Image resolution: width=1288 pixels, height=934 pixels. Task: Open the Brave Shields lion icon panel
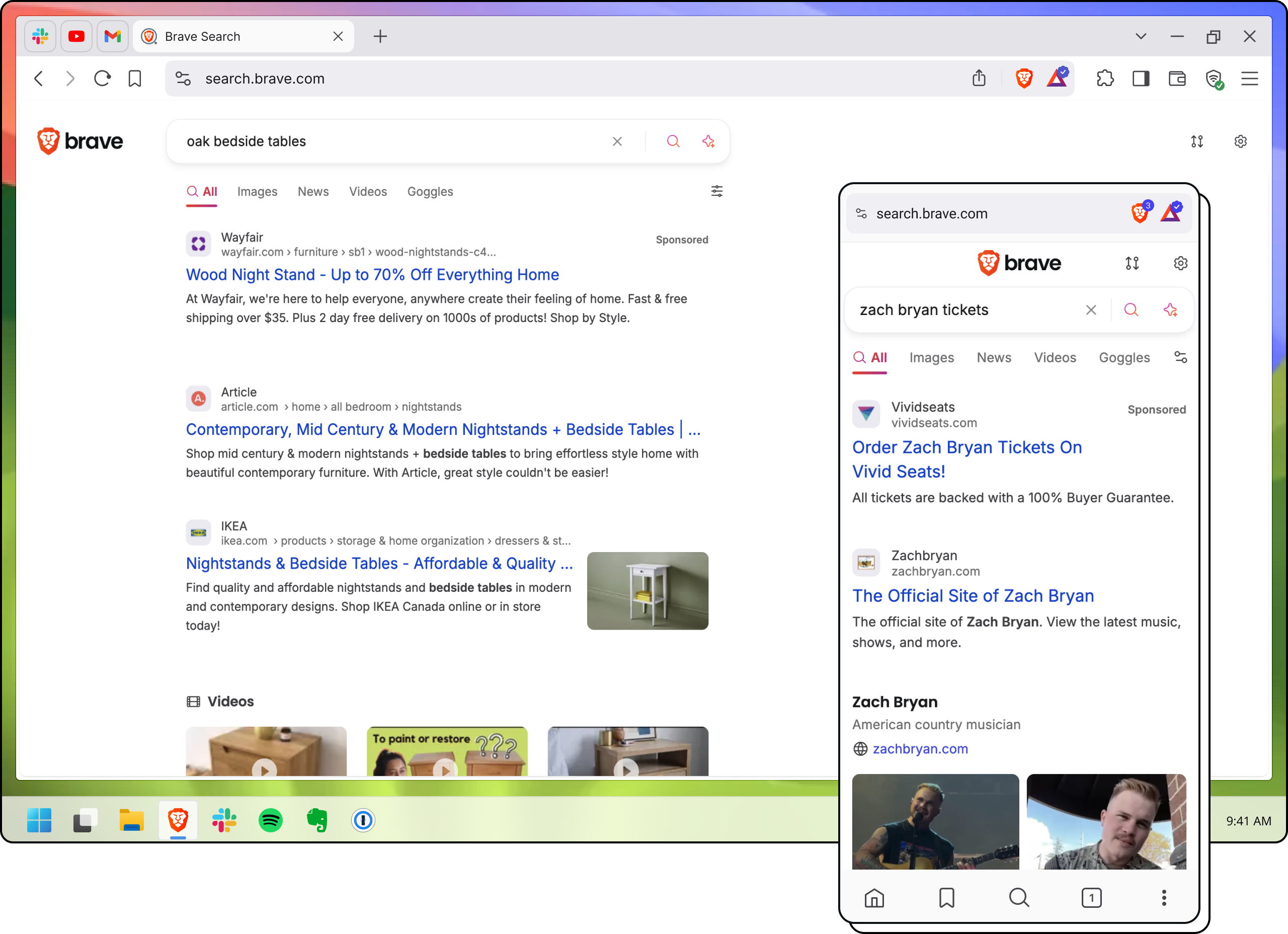click(1024, 79)
